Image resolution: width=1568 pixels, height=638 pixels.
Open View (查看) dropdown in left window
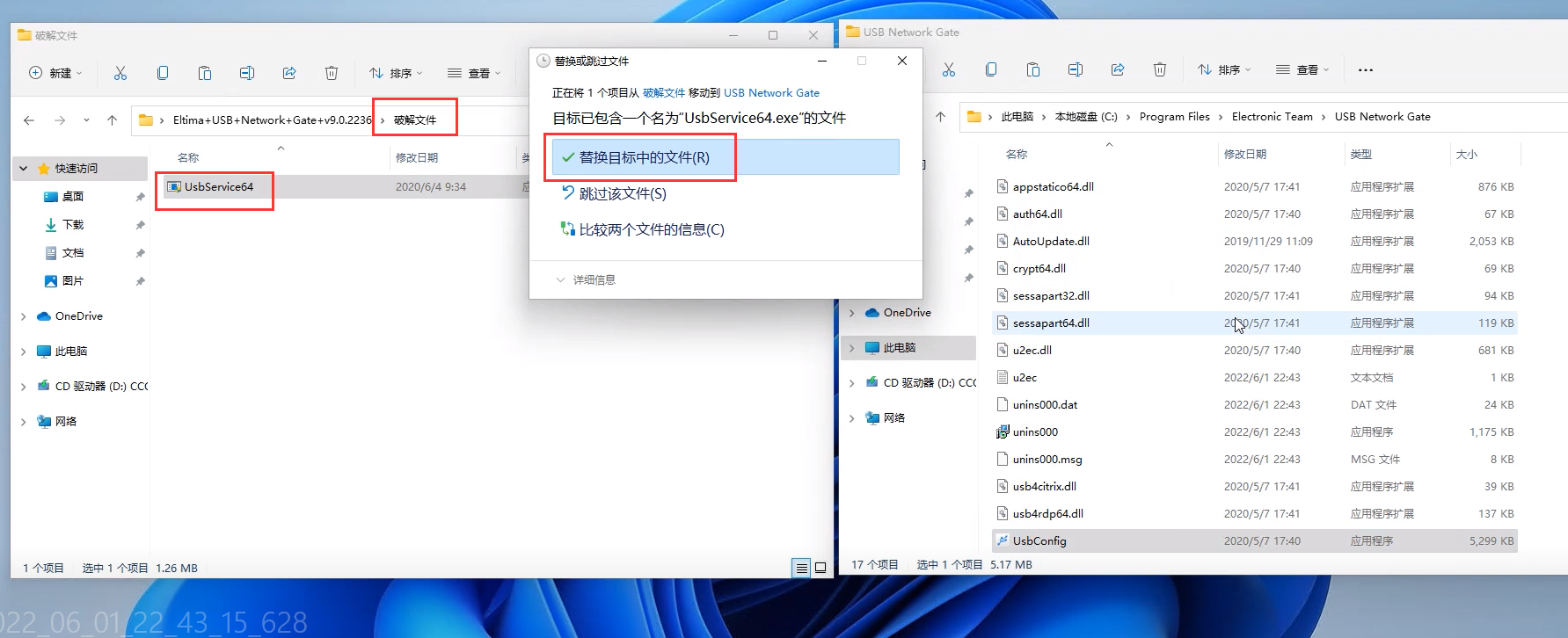(474, 73)
